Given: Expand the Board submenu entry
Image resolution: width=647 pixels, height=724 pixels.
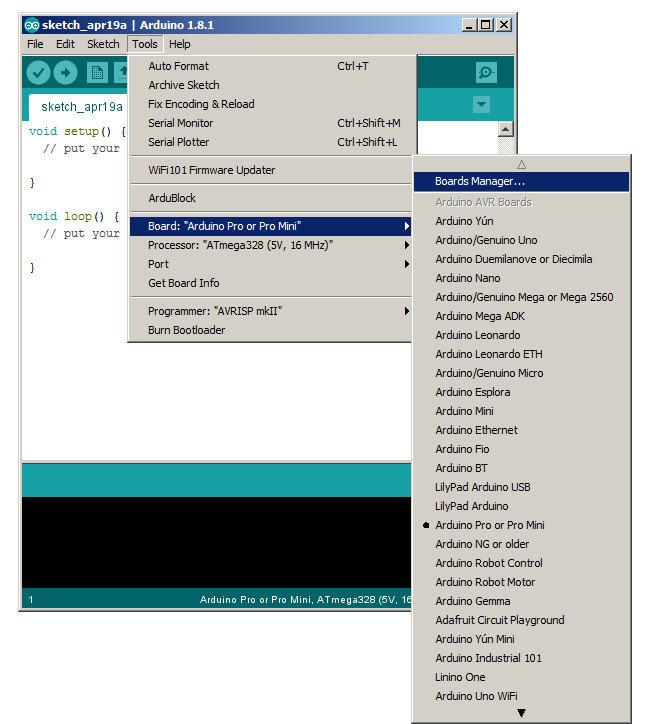Looking at the screenshot, I should coord(271,226).
